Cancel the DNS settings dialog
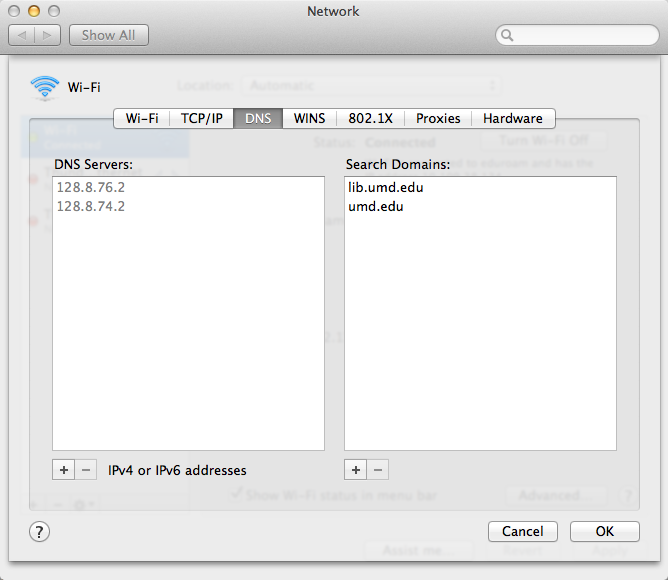668x580 pixels. click(x=522, y=531)
